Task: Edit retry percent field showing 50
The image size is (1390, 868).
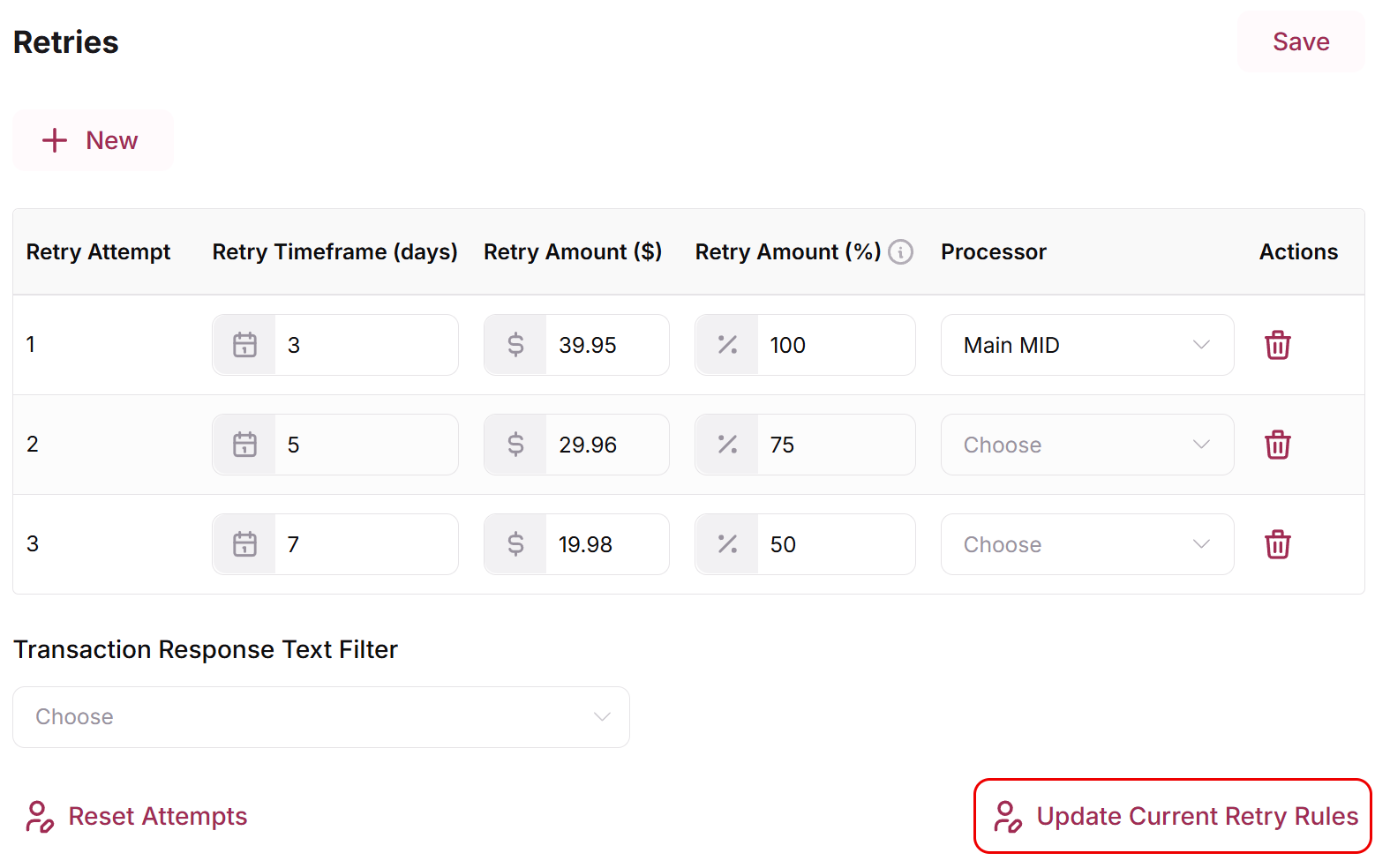Action: pos(836,544)
